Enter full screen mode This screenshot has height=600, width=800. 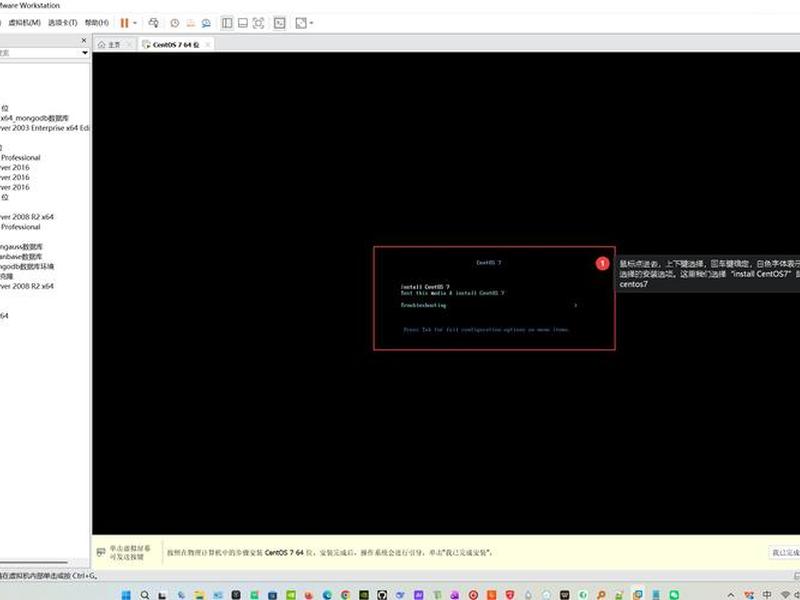coord(258,23)
